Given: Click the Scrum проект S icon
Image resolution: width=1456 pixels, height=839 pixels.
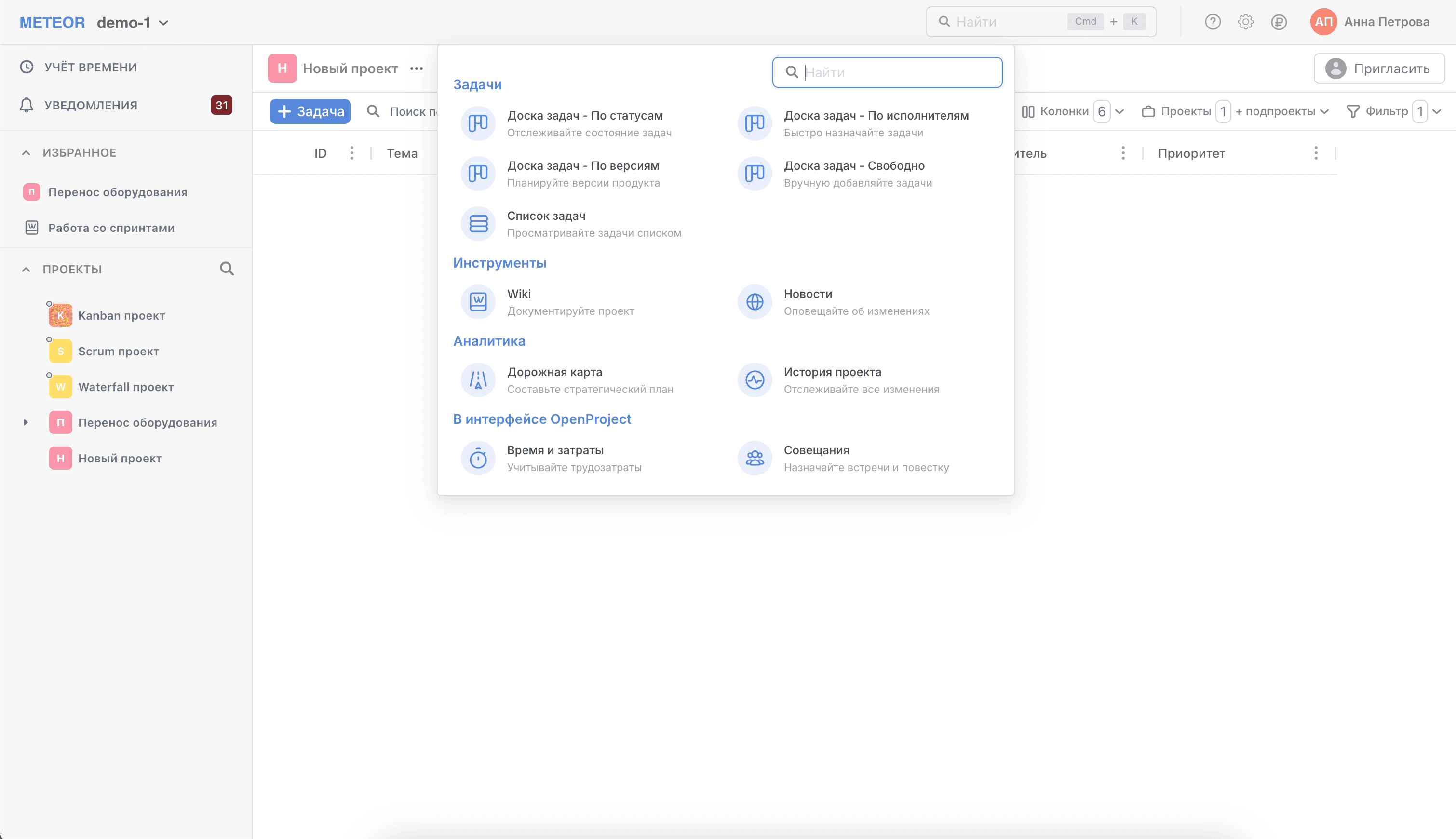Looking at the screenshot, I should [x=60, y=351].
